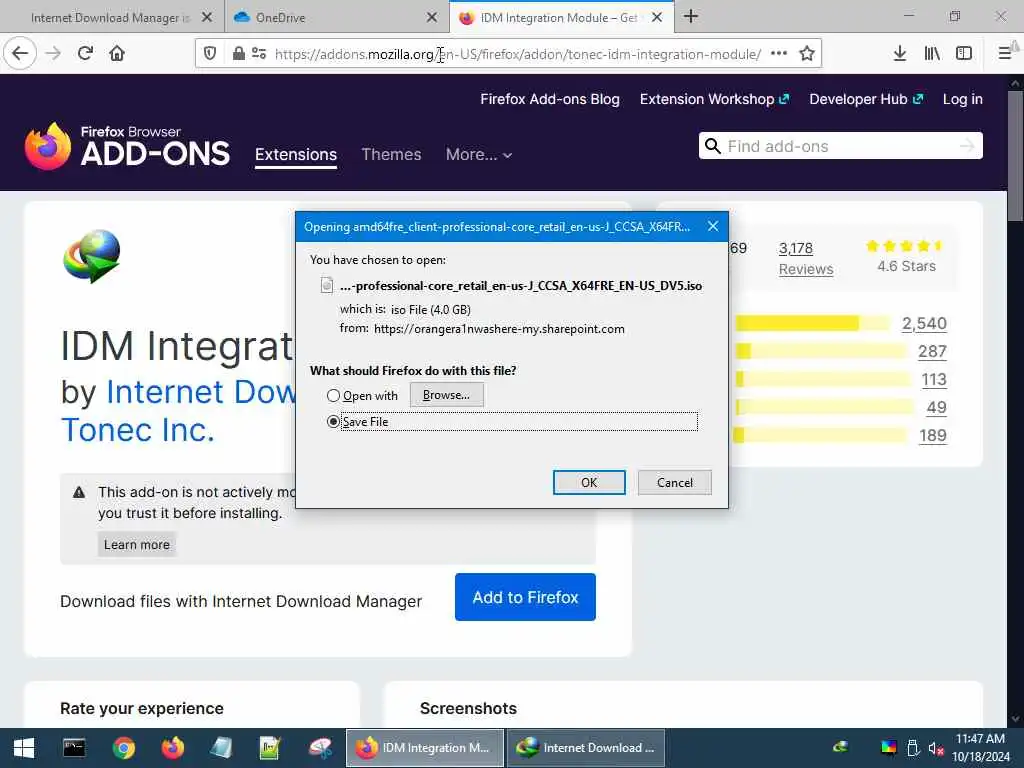Submit search with the arrow icon
Viewport: 1024px width, 768px height.
pyautogui.click(x=967, y=146)
